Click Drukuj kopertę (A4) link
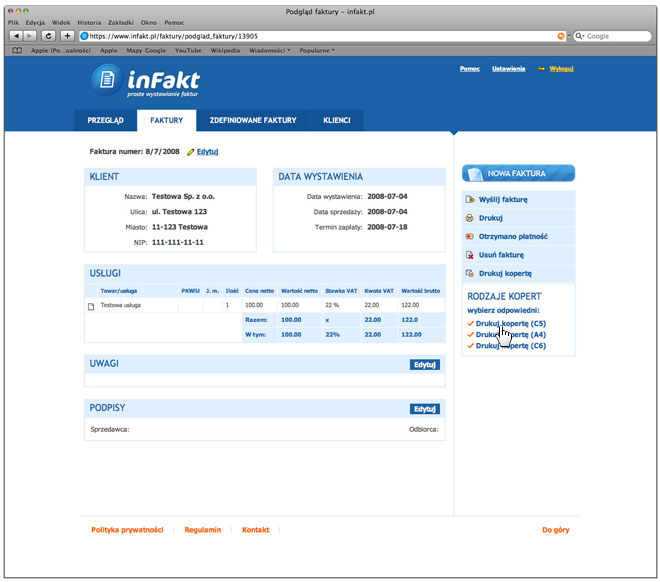660x582 pixels. (x=511, y=335)
